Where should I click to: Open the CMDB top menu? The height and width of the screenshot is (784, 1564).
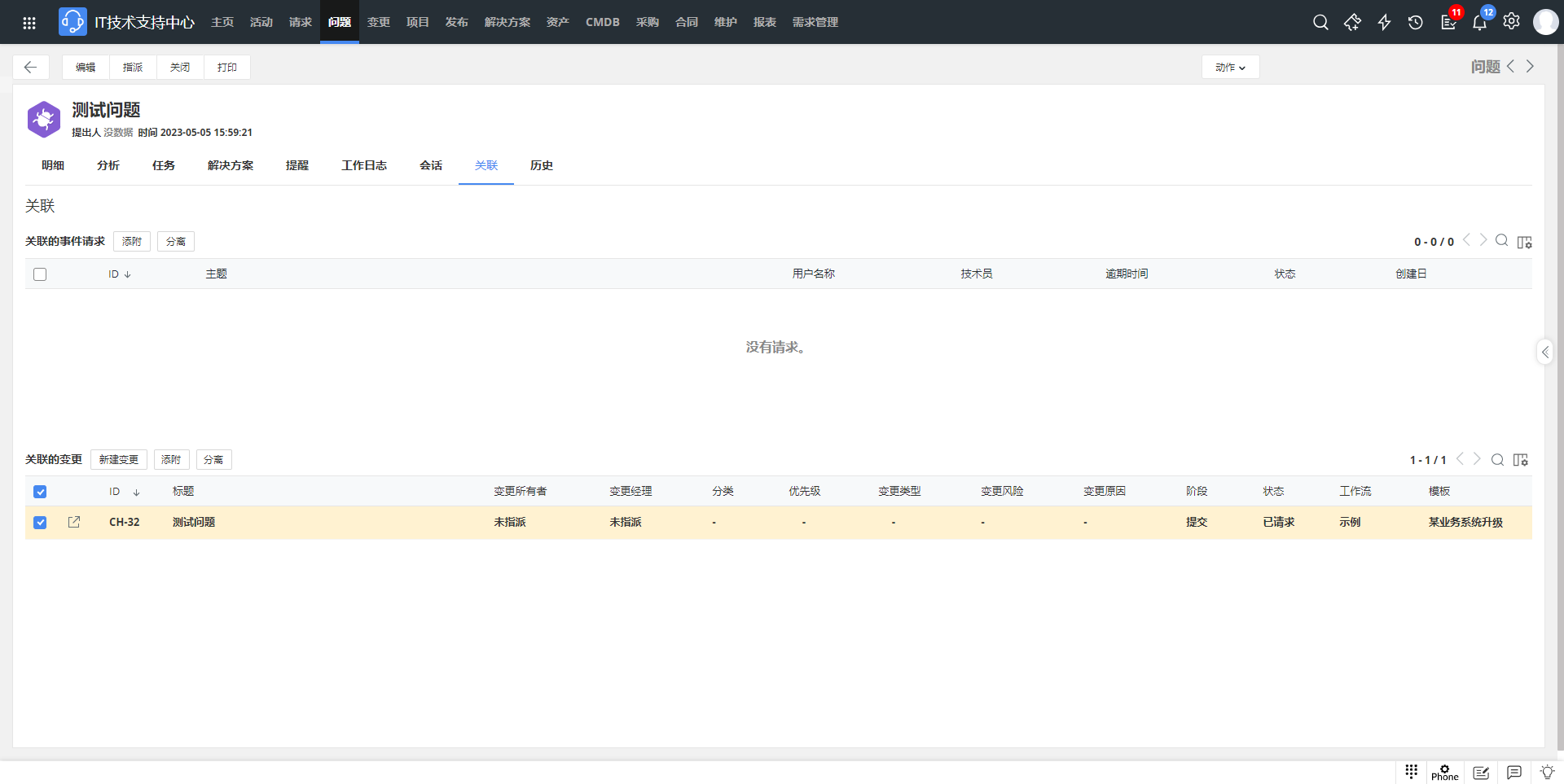(603, 22)
